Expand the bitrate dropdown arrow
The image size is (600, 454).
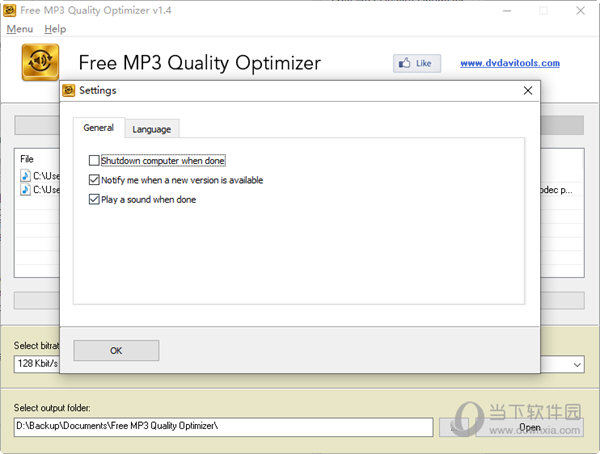577,364
